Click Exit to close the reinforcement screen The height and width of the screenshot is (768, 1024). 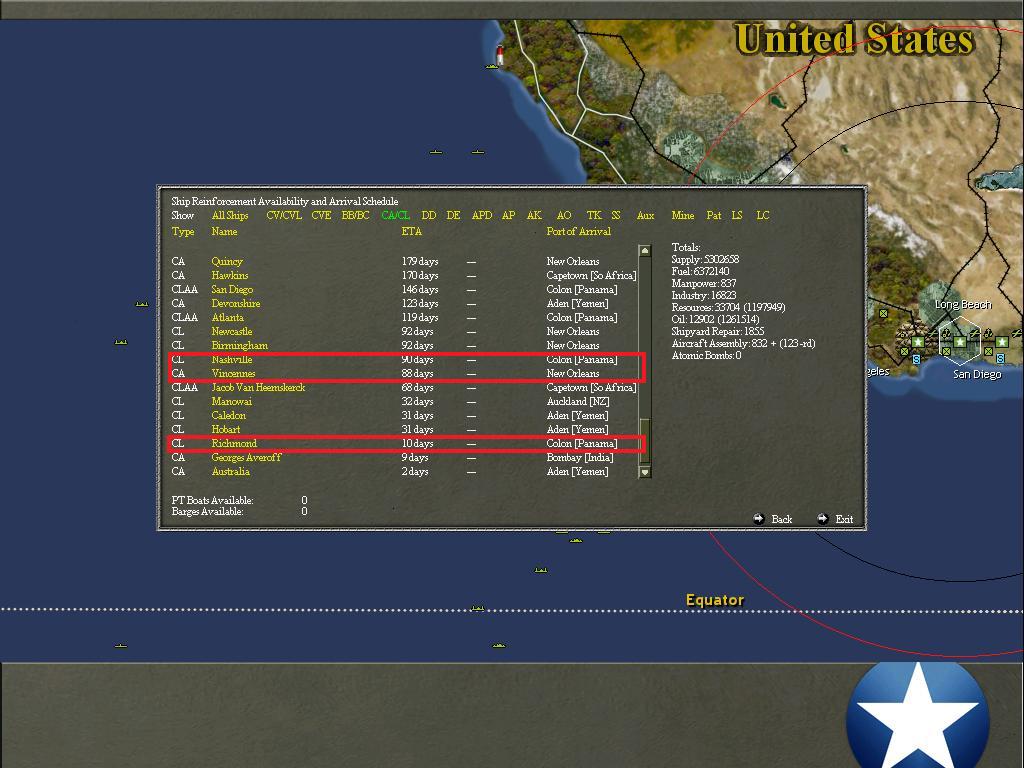click(845, 519)
